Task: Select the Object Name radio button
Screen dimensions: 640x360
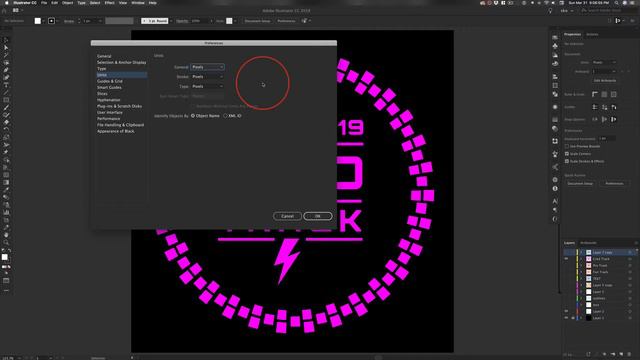Action: pyautogui.click(x=193, y=116)
